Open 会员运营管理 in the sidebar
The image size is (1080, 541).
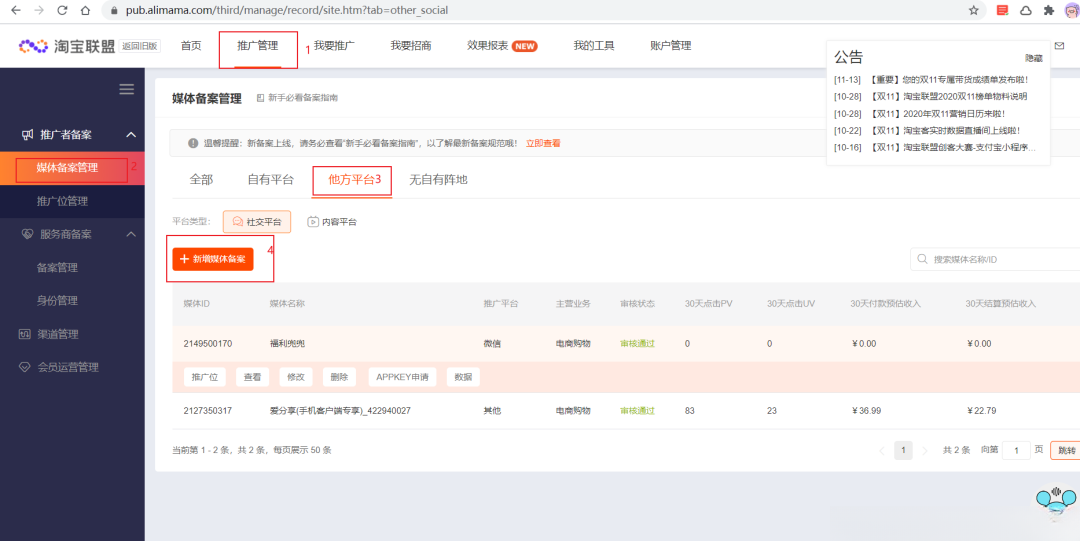(x=68, y=367)
